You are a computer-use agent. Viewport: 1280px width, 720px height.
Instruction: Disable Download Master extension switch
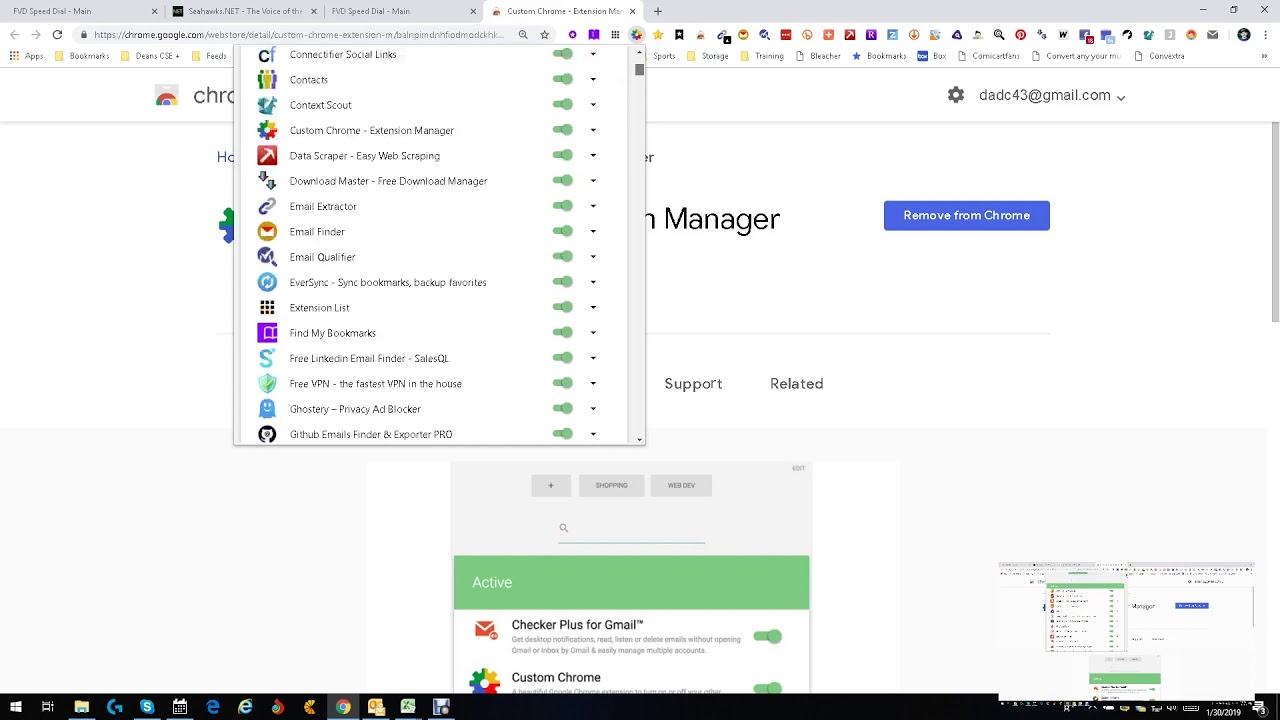563,180
